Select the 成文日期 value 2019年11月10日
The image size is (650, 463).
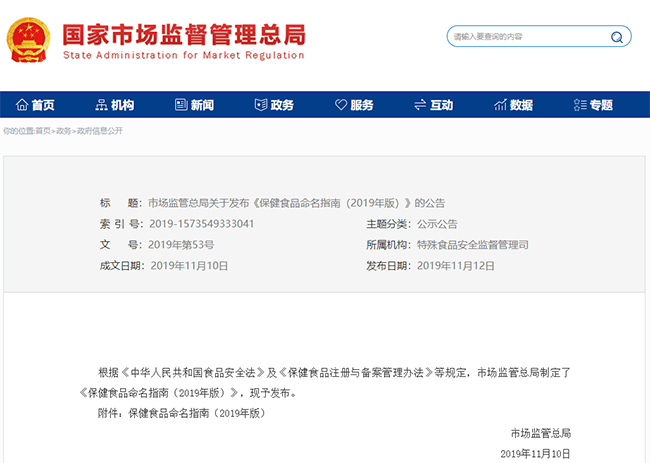[x=189, y=266]
